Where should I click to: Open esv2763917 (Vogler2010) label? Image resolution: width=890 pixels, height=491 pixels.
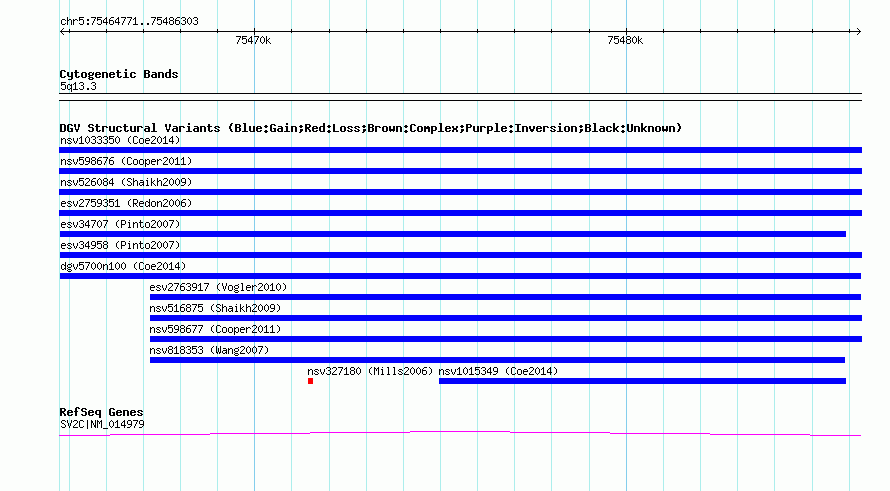tap(218, 287)
